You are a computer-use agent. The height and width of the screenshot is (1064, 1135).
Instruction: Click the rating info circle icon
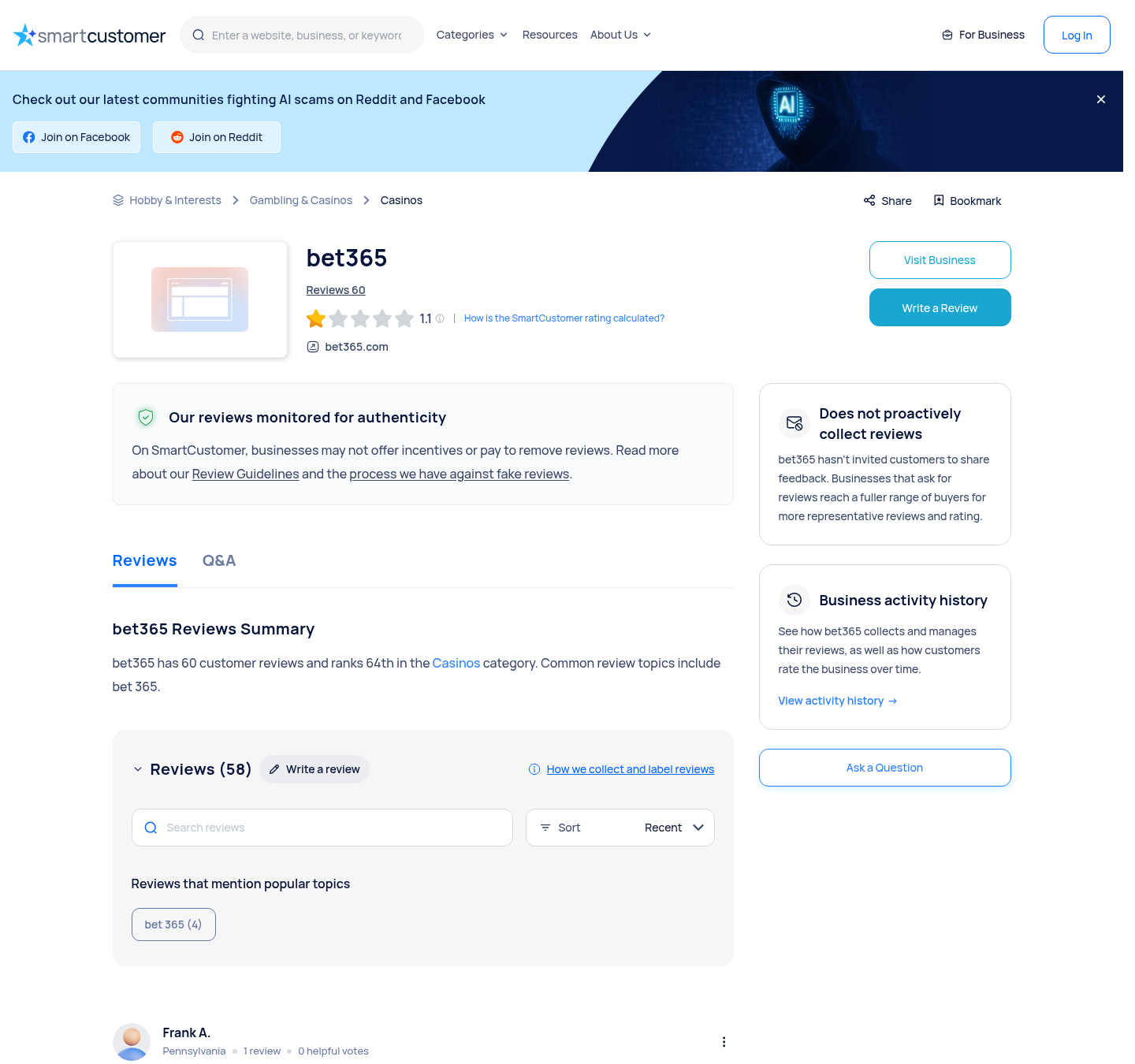[x=440, y=318]
